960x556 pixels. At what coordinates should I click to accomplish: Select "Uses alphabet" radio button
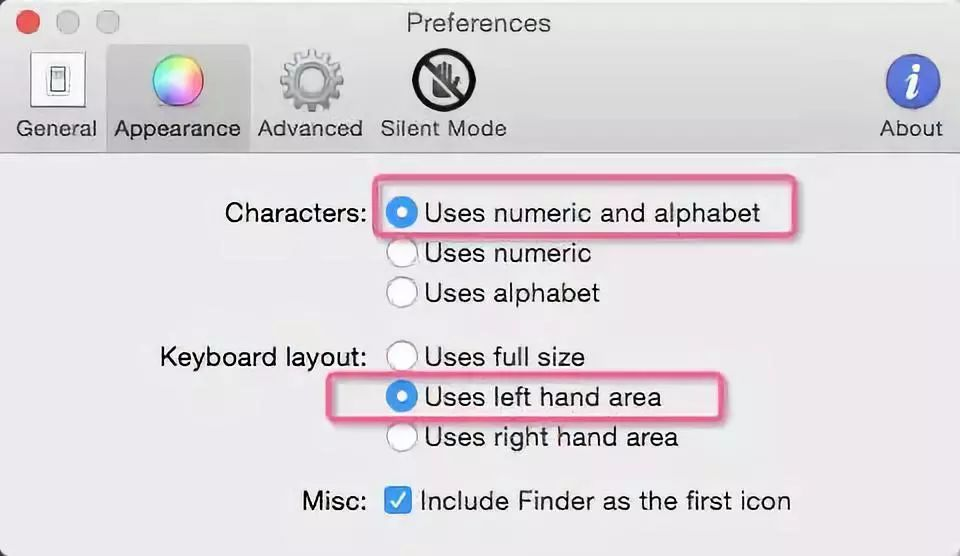pyautogui.click(x=402, y=293)
